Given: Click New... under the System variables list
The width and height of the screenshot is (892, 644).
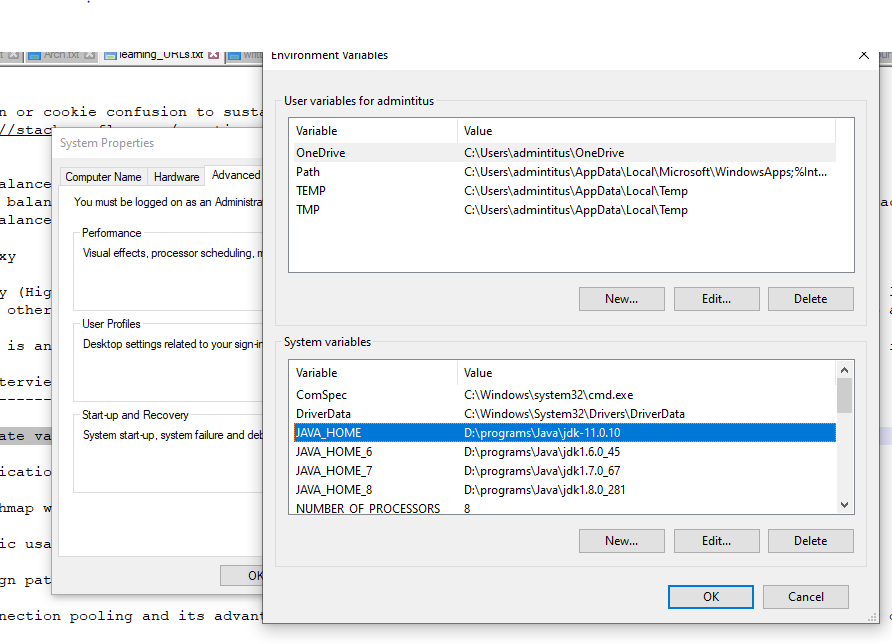Looking at the screenshot, I should point(621,541).
